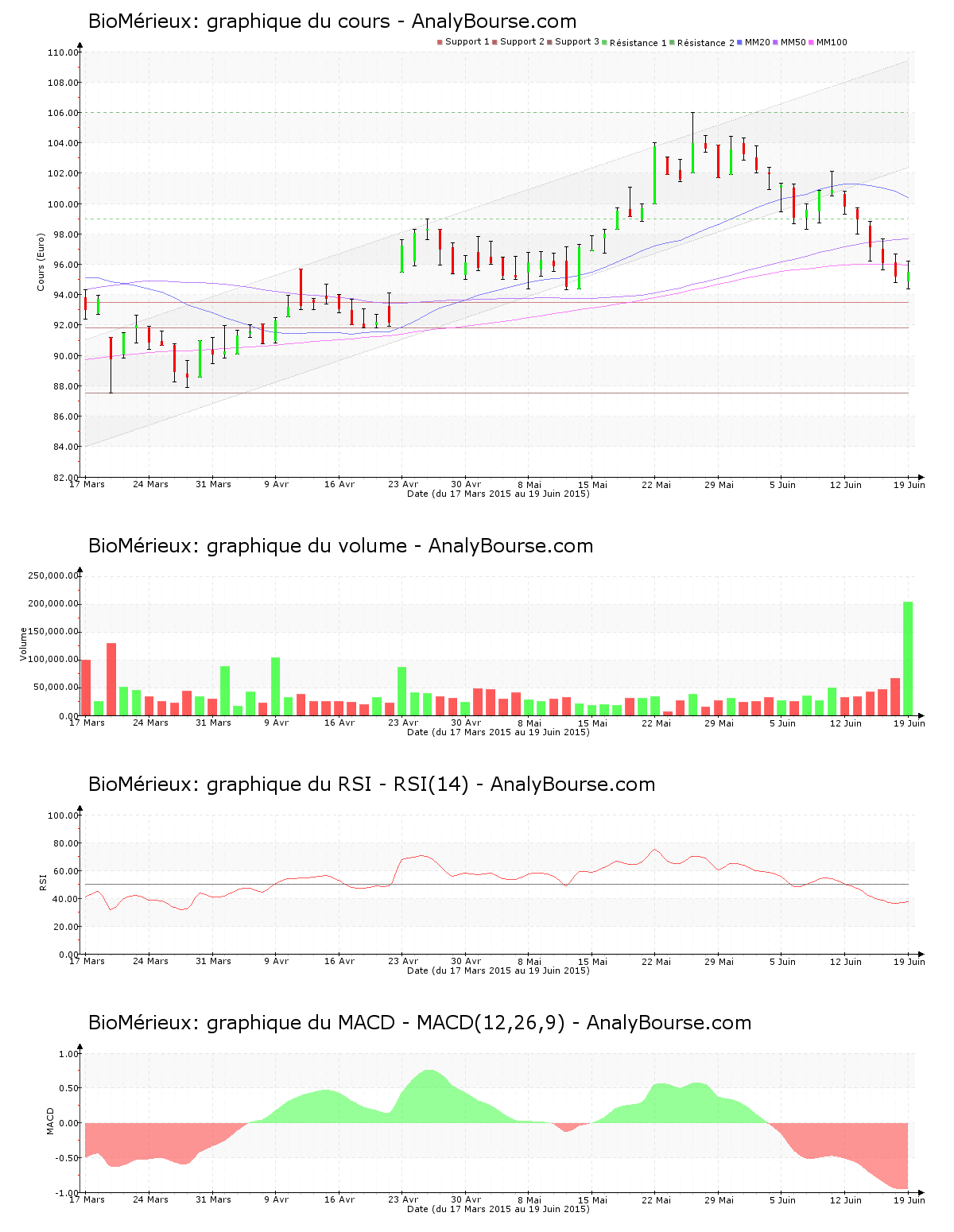Click the date range caption under price chart

[x=498, y=494]
